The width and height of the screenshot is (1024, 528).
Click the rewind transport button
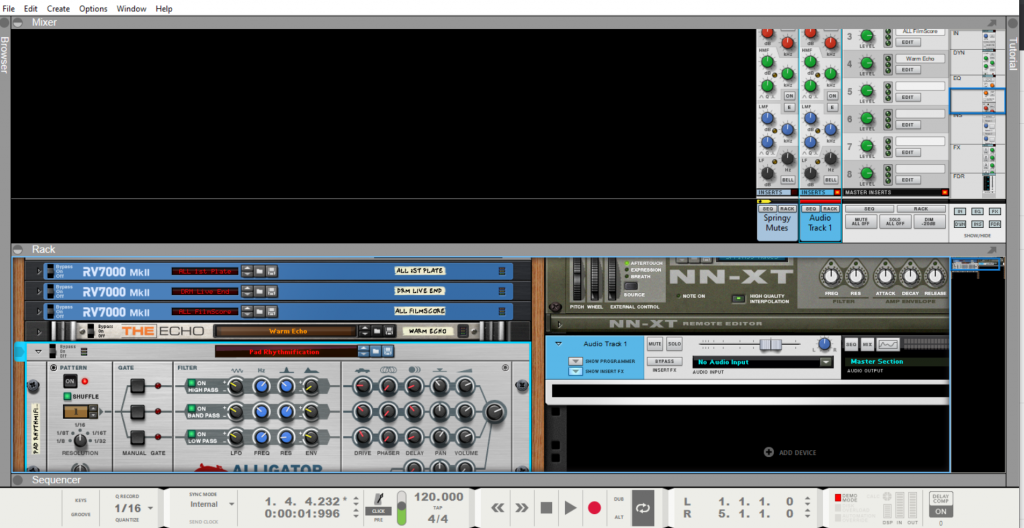tap(497, 507)
